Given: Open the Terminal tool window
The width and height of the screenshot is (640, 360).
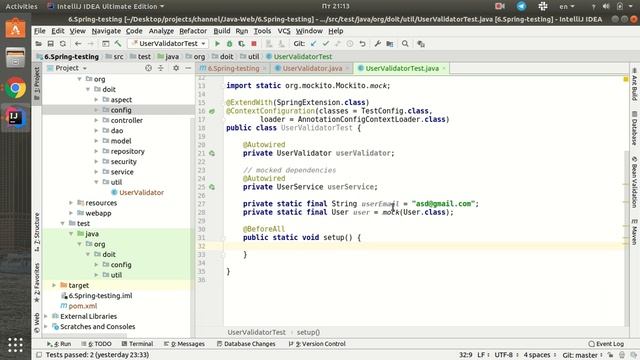Looking at the screenshot, I should pos(137,344).
